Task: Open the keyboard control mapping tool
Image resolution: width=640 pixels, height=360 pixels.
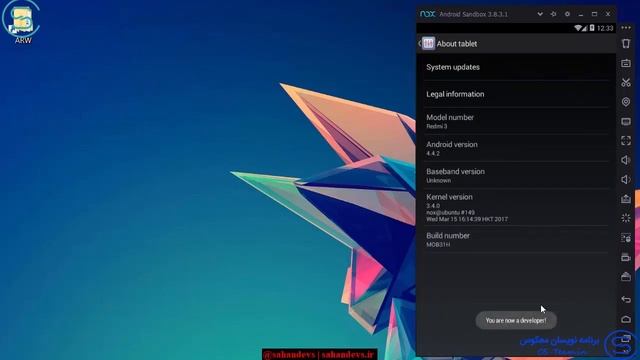Action: (626, 63)
